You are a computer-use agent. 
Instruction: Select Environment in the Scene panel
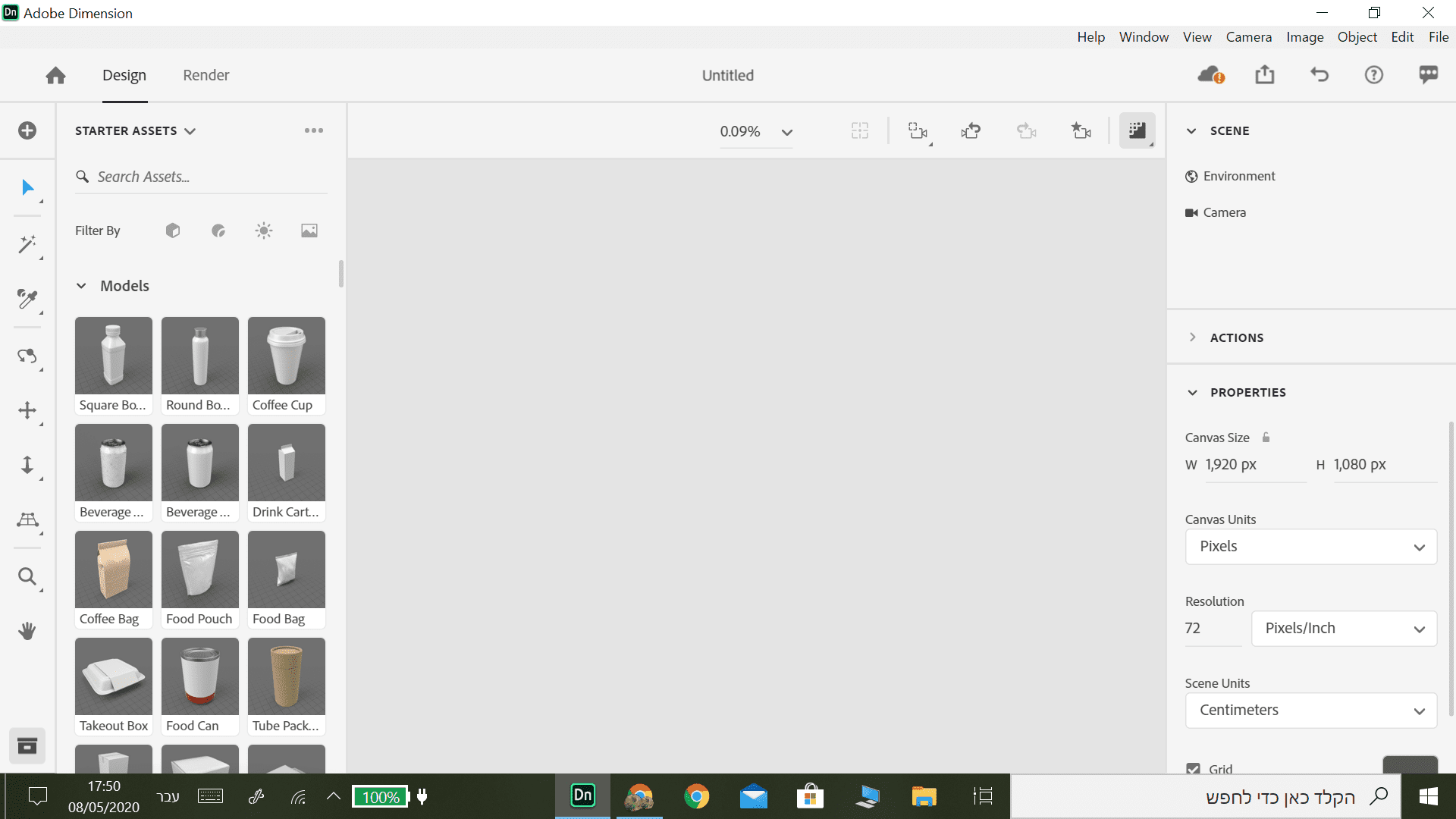(x=1238, y=176)
